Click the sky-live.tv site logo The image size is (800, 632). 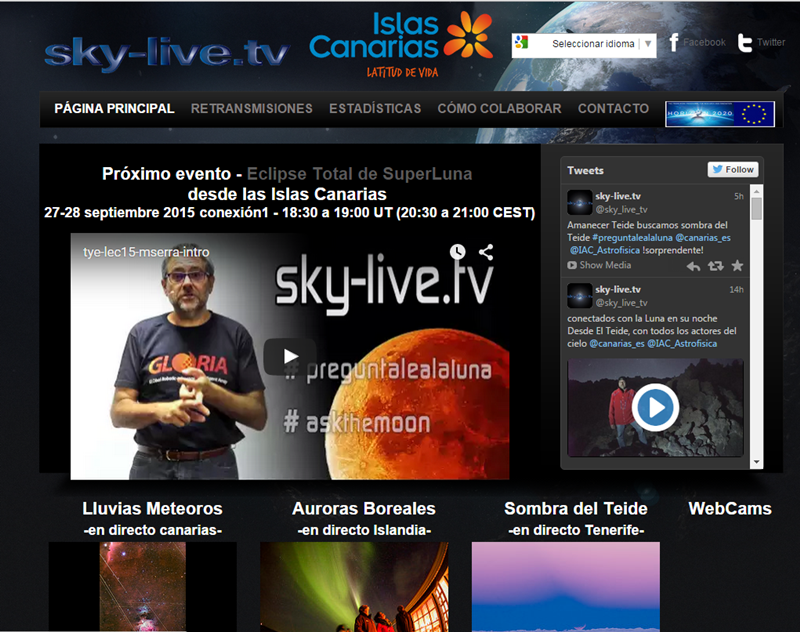click(167, 53)
